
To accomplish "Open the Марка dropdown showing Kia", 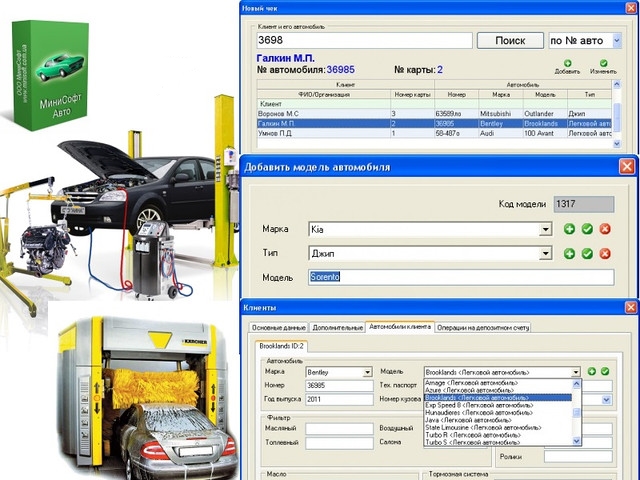I will [545, 229].
